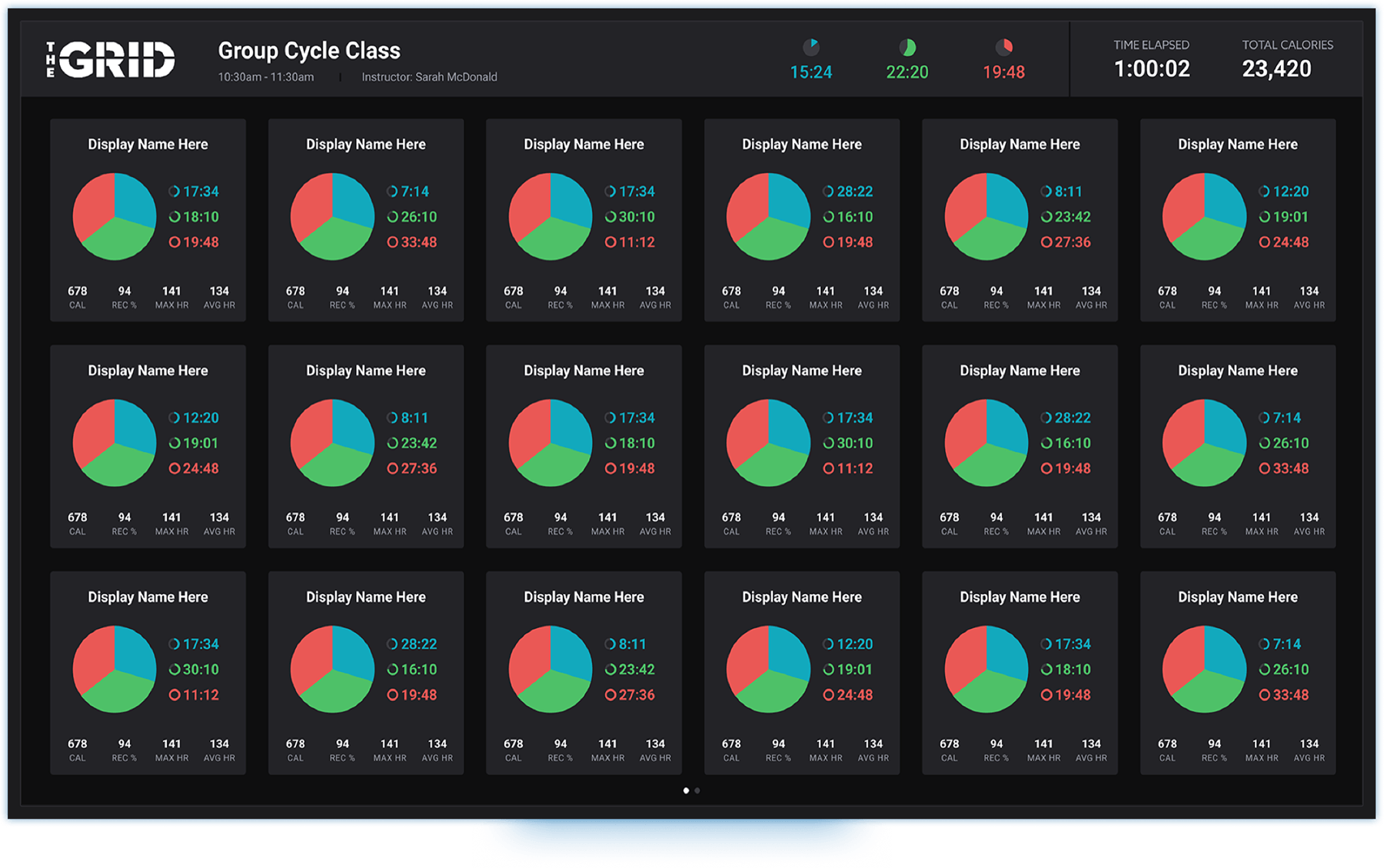
Task: Click blue ring icon beside 12:20 in top-right card
Action: pyautogui.click(x=1264, y=191)
